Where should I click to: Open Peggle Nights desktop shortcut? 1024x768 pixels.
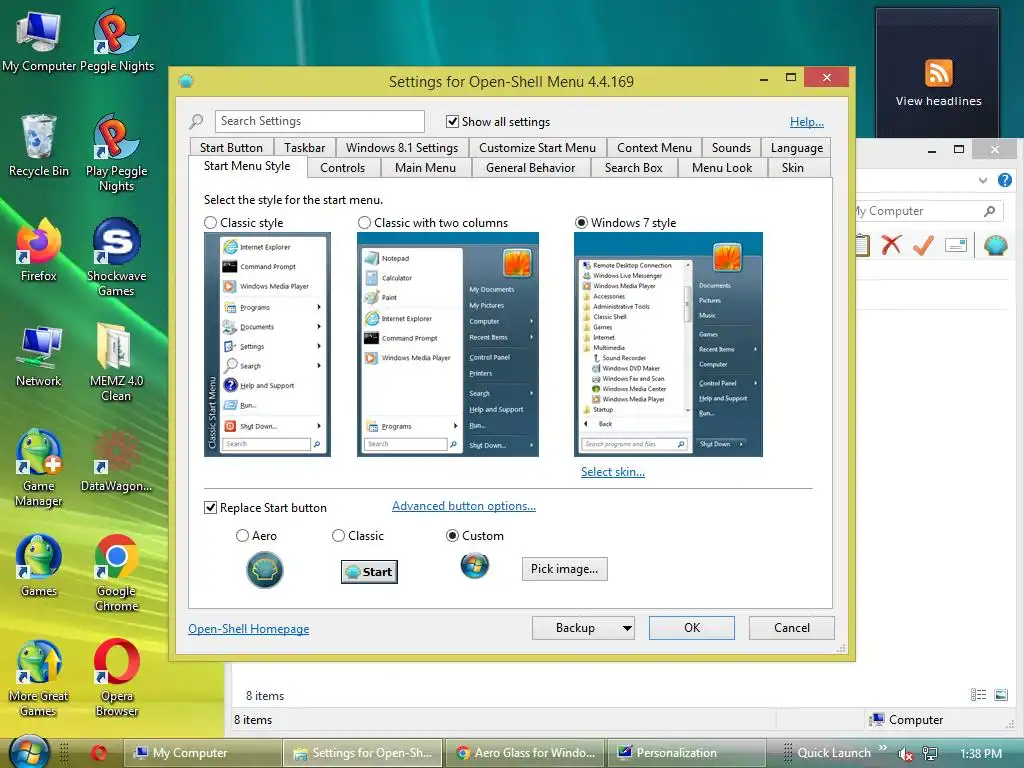click(116, 40)
